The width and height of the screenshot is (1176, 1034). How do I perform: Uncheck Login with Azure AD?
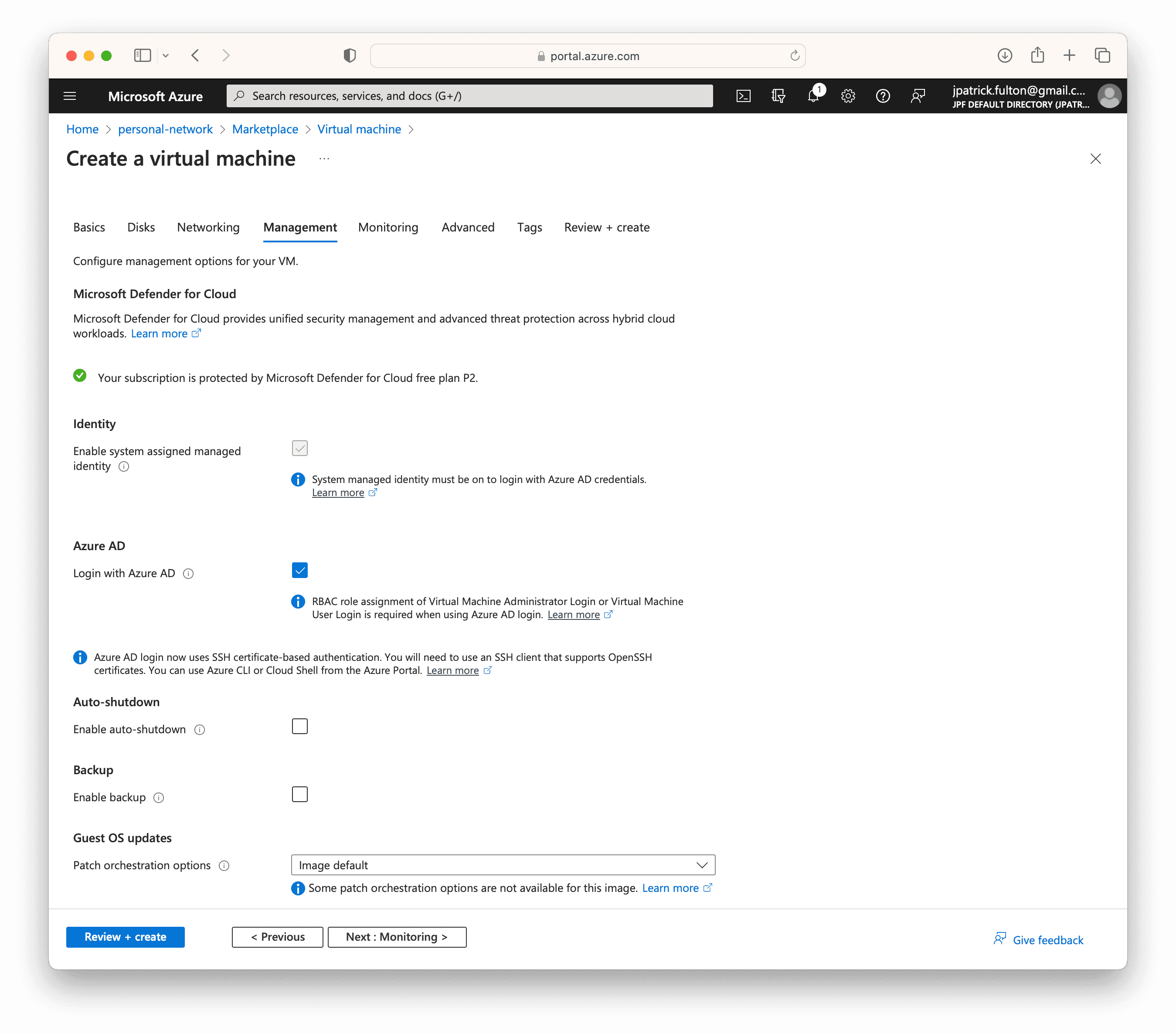coord(300,570)
